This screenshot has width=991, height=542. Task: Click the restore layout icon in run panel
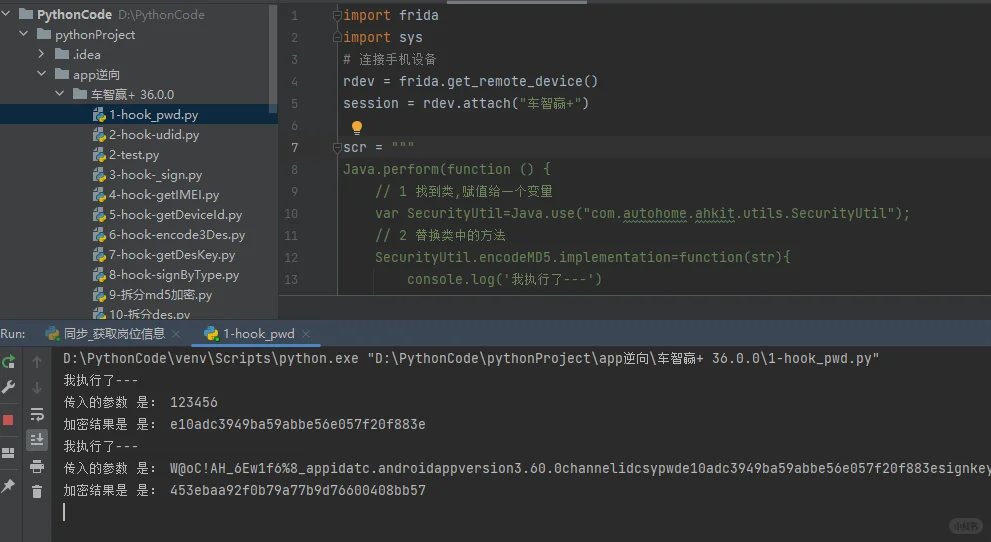coord(8,453)
